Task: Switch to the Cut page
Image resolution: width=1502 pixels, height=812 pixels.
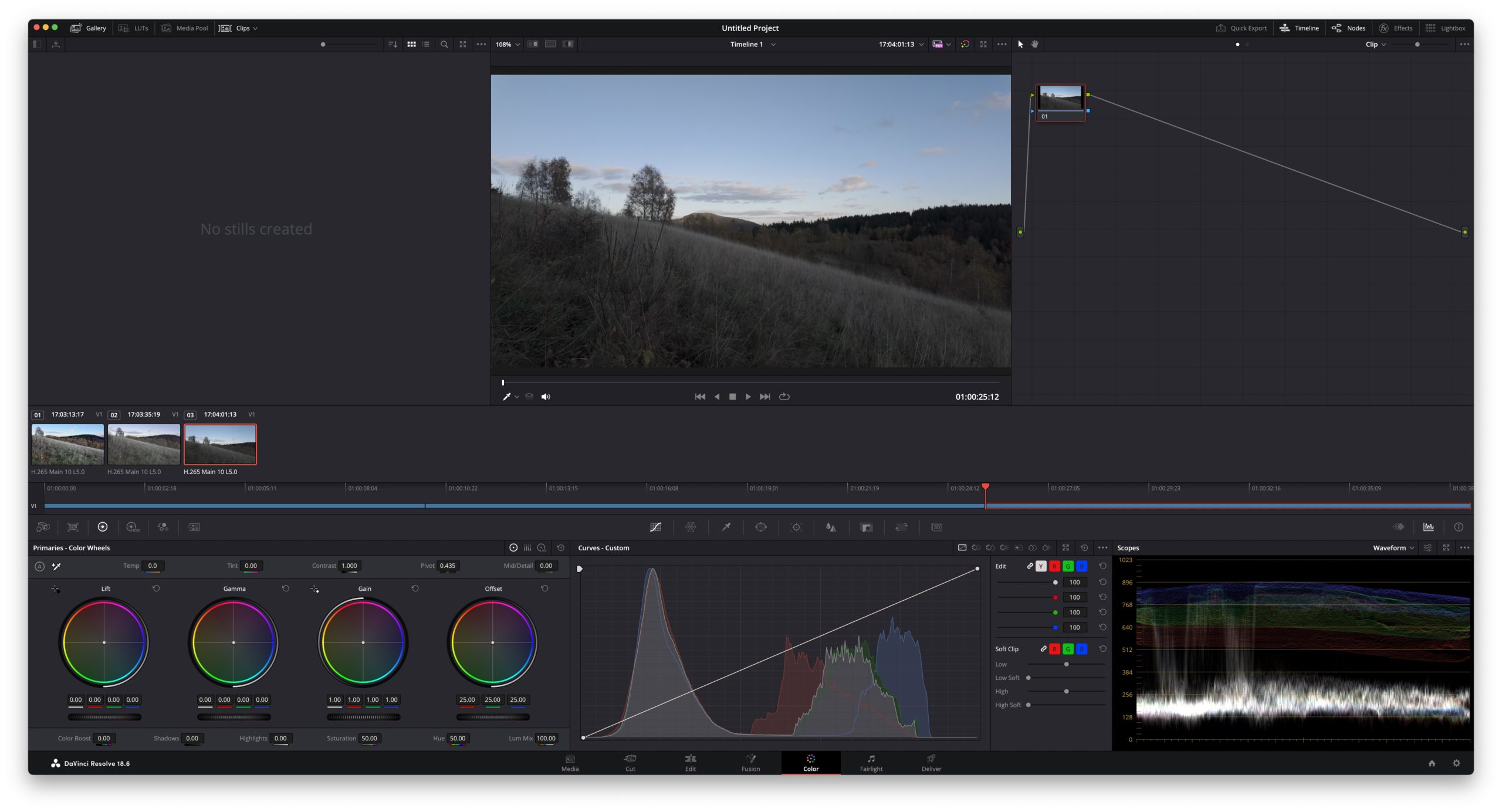Action: [630, 763]
